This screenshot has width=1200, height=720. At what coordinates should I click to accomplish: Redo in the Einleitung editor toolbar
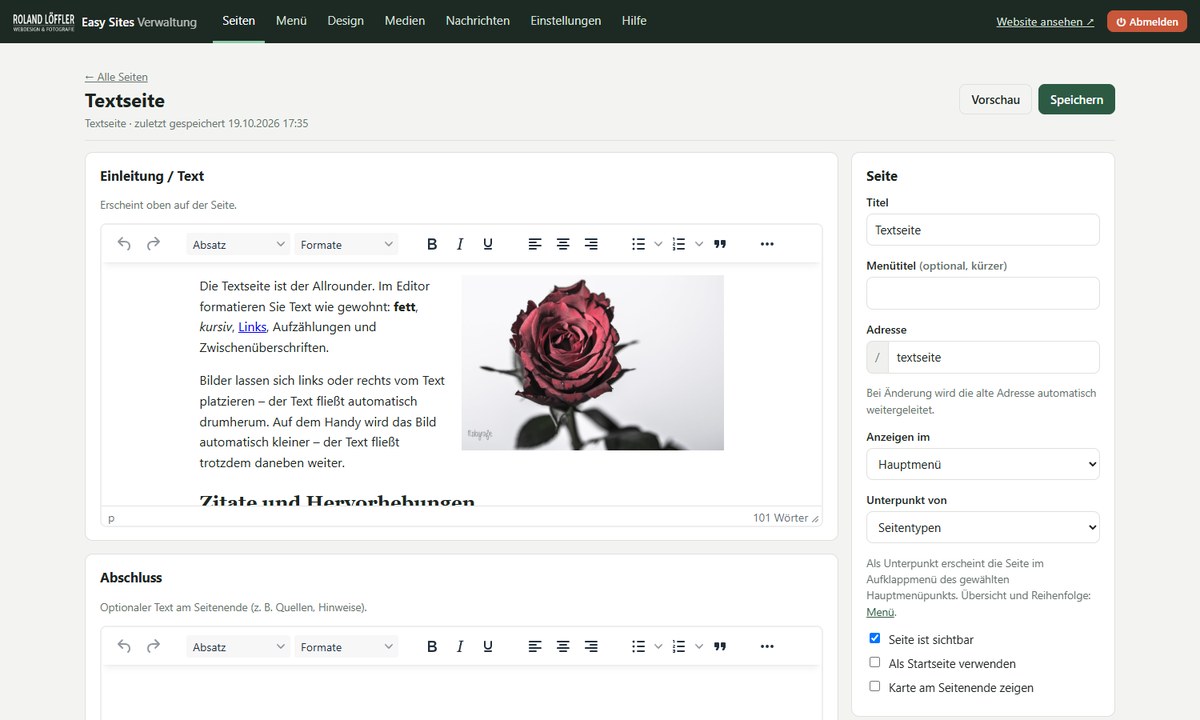[x=153, y=244]
